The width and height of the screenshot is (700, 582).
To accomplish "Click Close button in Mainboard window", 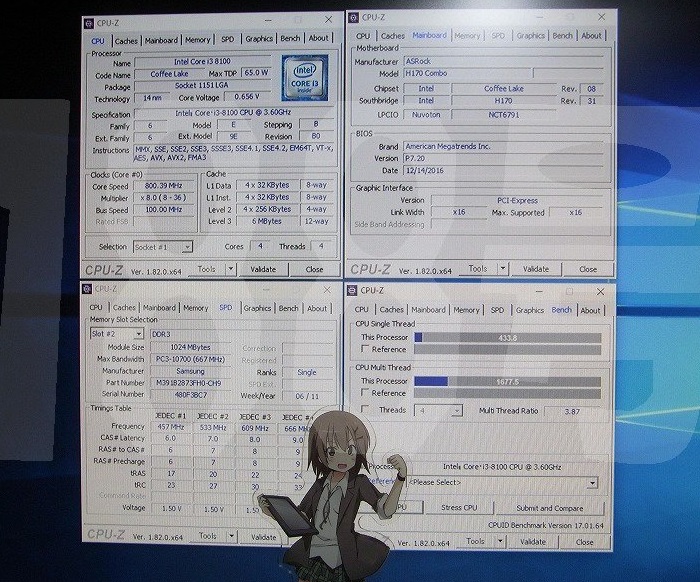I will (588, 269).
